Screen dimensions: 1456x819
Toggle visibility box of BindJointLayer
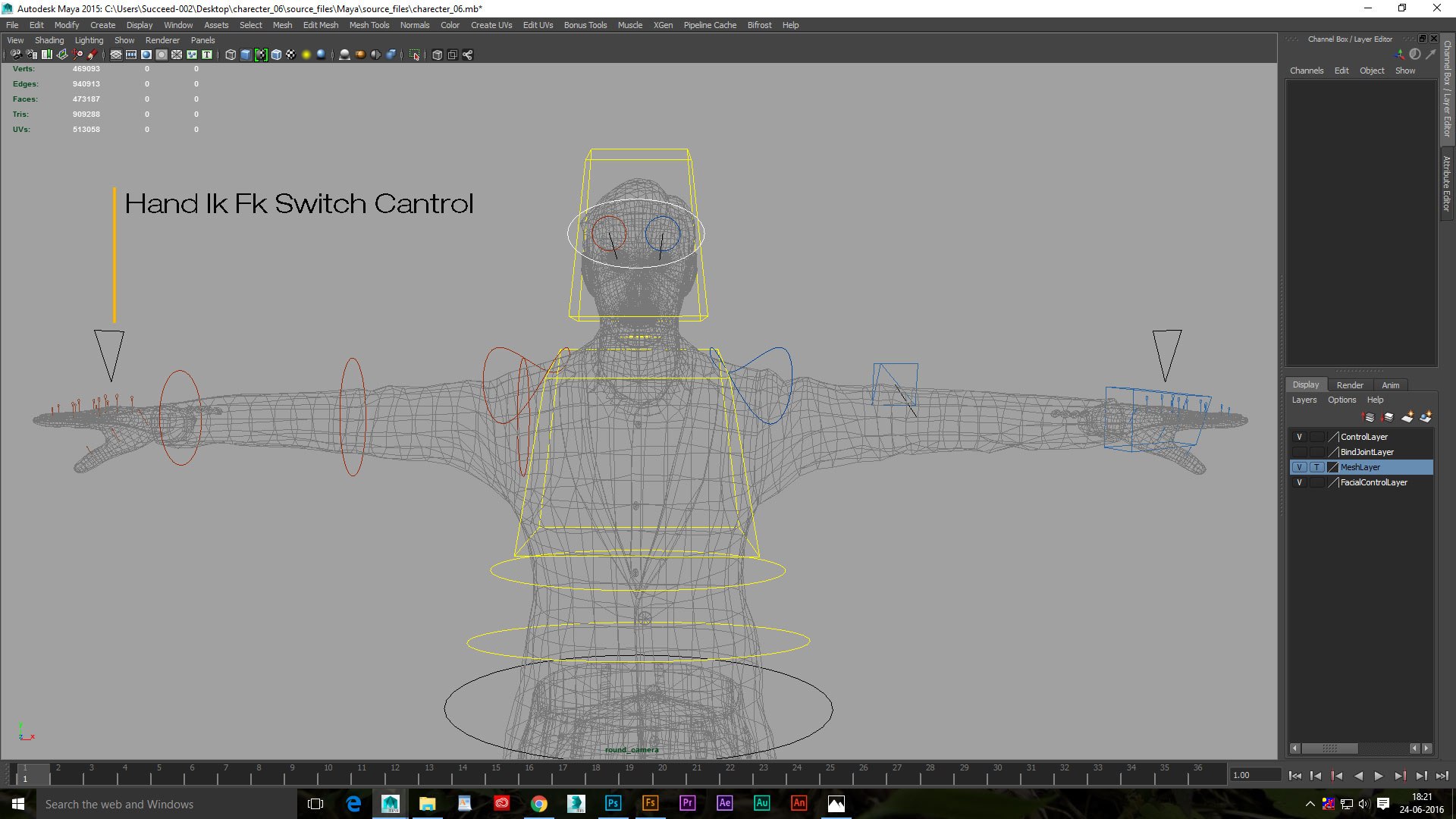(x=1299, y=452)
